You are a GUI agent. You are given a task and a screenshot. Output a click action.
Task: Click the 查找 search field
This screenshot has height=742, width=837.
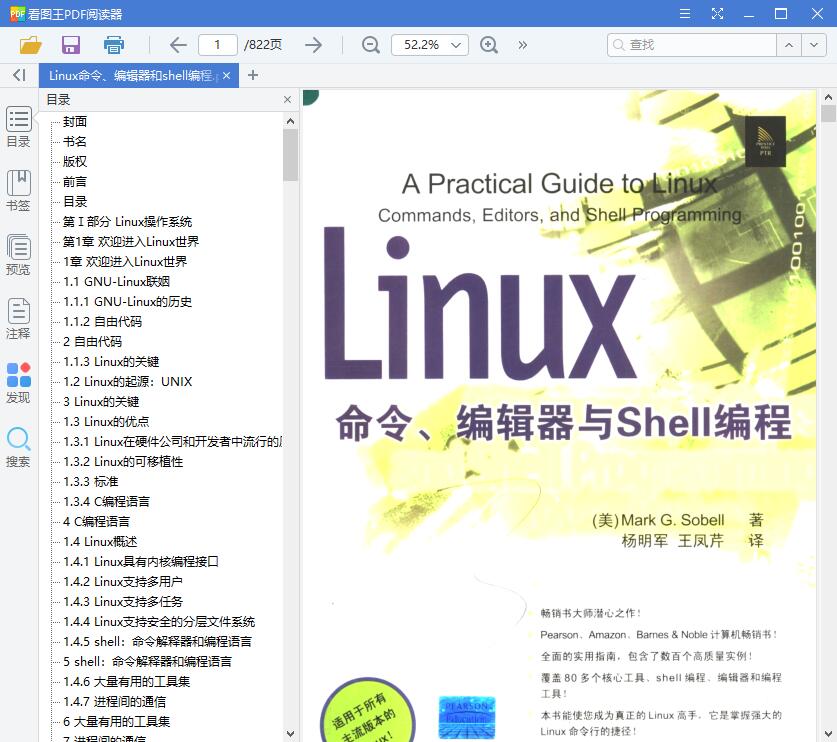(x=691, y=45)
